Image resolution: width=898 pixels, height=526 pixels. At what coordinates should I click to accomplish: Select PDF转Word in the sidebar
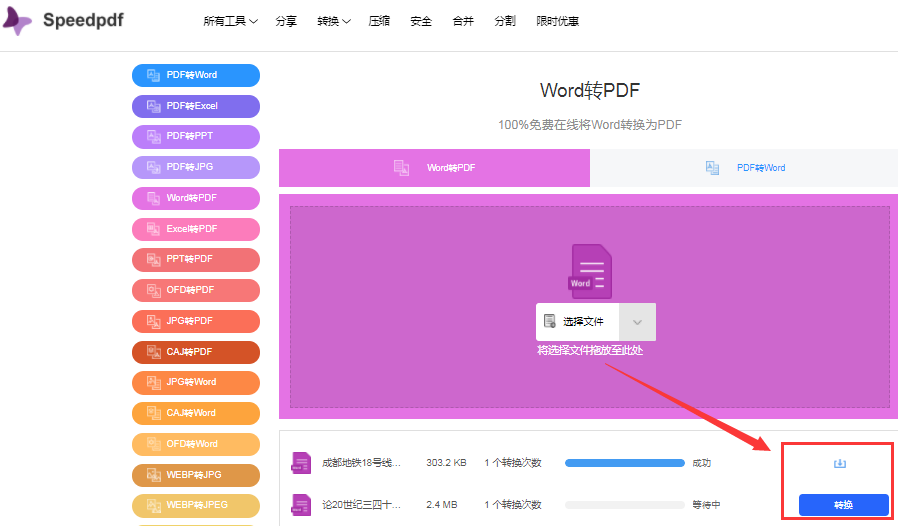pyautogui.click(x=196, y=75)
